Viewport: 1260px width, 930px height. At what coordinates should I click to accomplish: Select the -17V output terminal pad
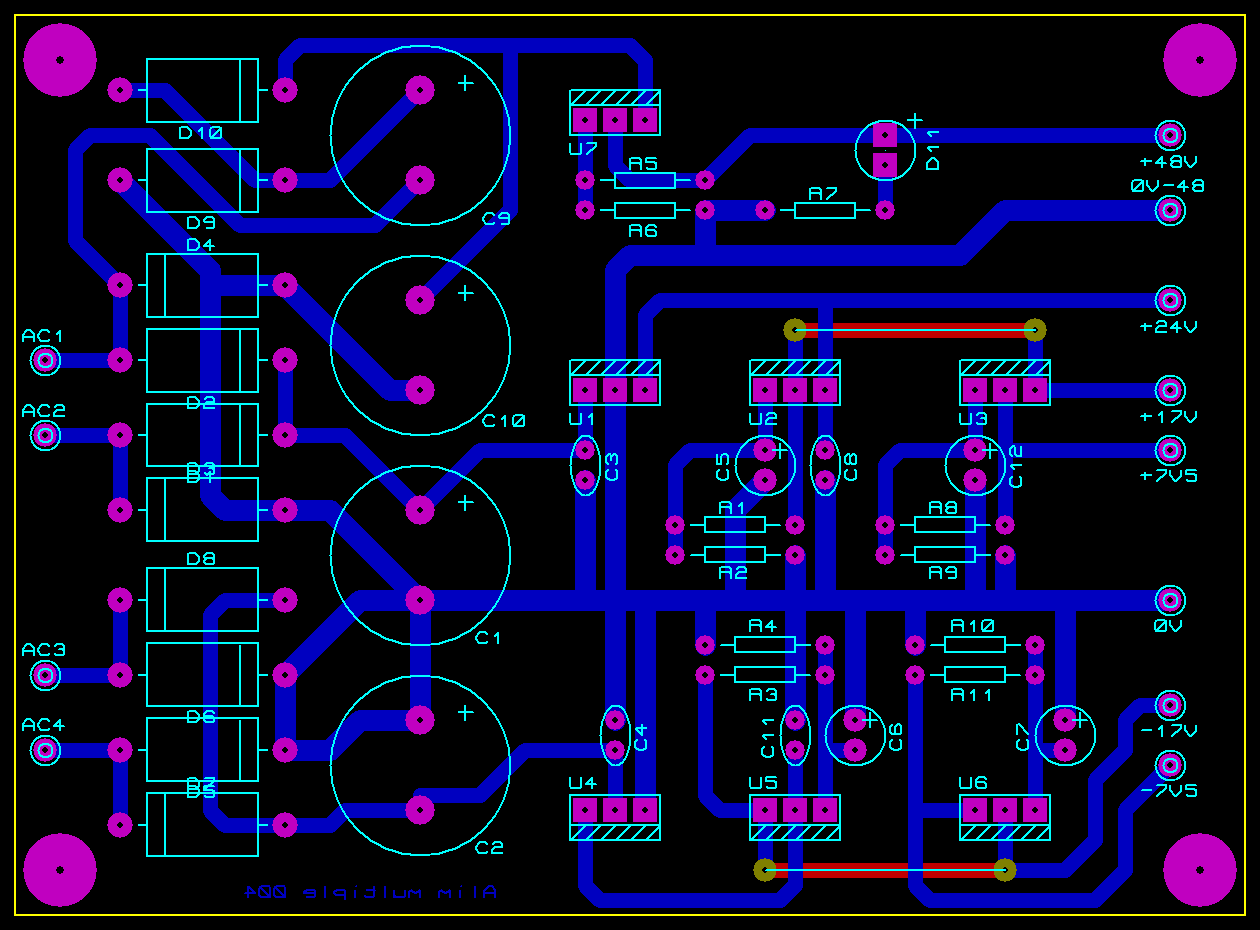pos(1170,705)
